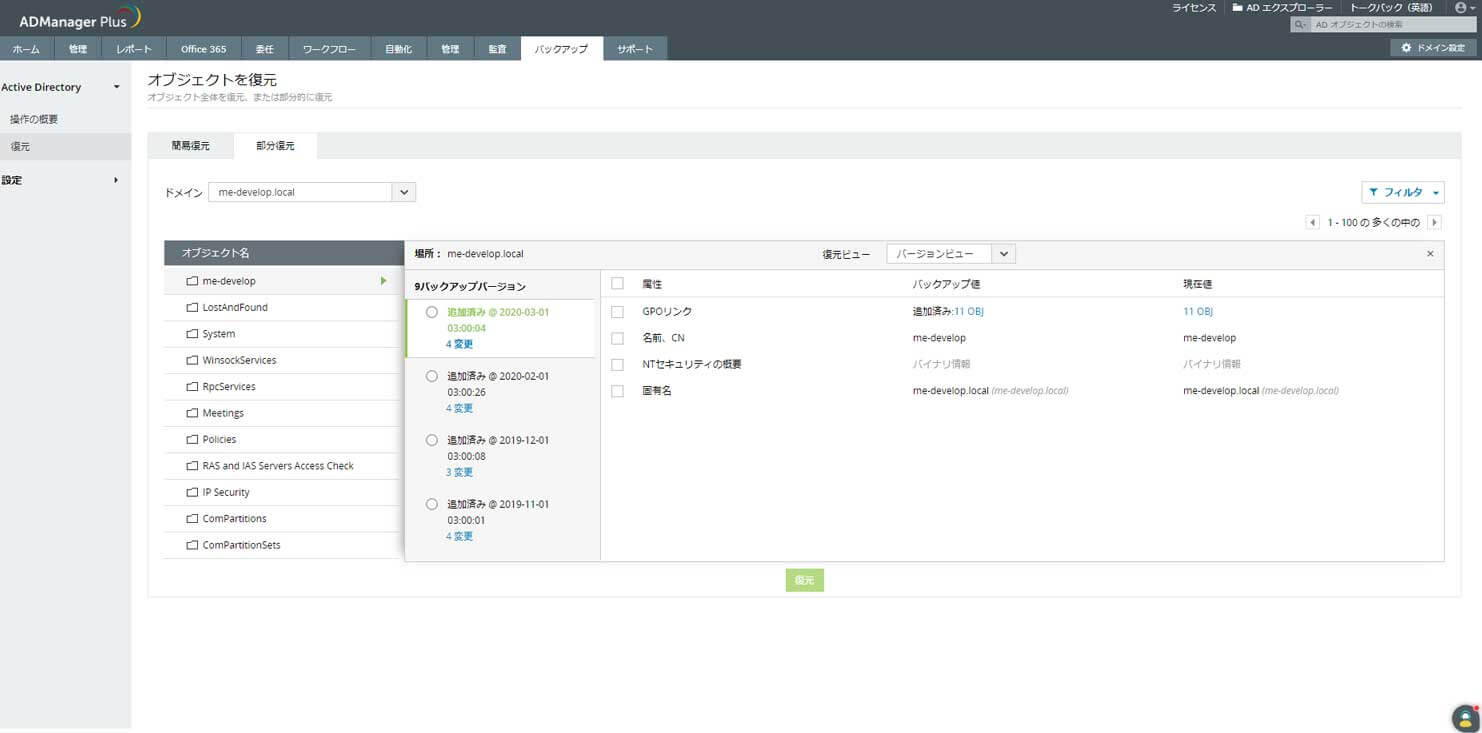Select backup version 2019-11-01 radio button
Screen dimensions: 1482x733
tap(432, 504)
